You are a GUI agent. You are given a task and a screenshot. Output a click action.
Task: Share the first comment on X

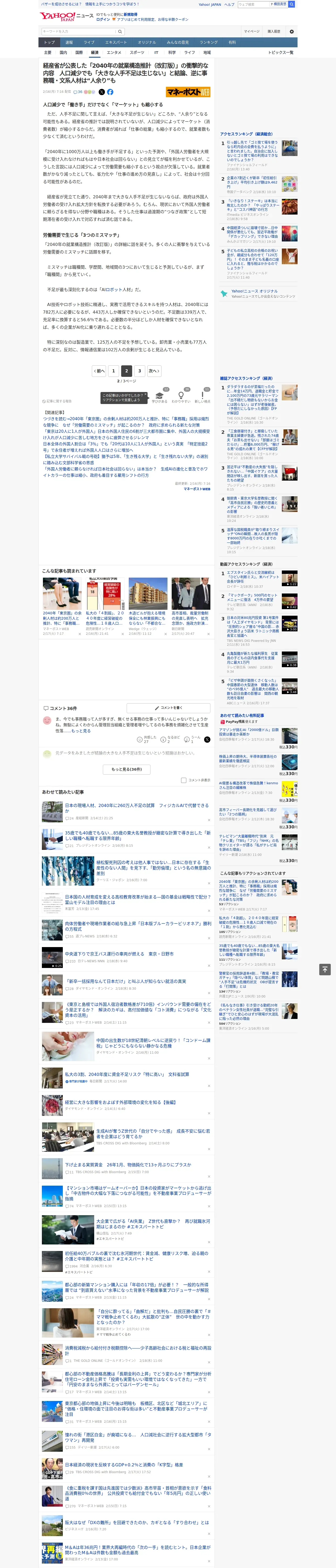point(207,739)
